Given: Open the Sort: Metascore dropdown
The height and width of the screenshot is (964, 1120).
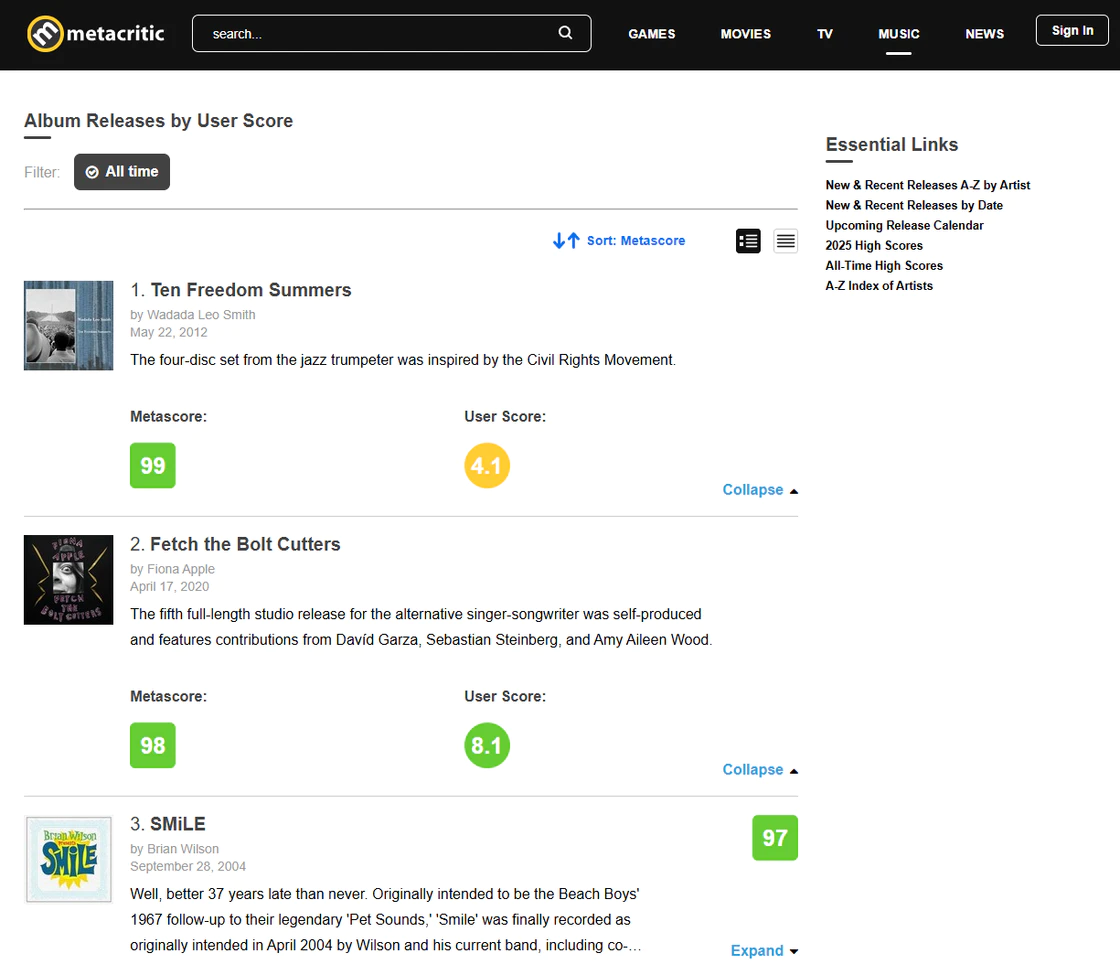Looking at the screenshot, I should pos(635,241).
